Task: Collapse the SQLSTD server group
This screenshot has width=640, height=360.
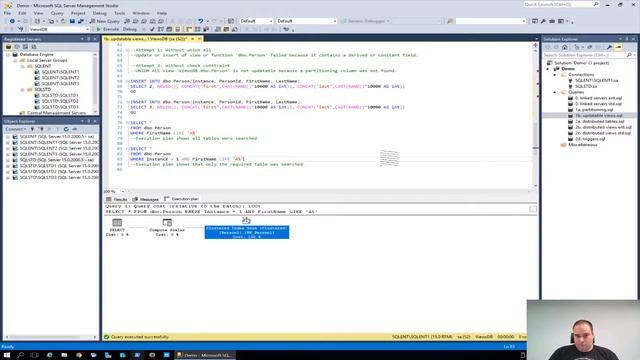Action: [22, 89]
